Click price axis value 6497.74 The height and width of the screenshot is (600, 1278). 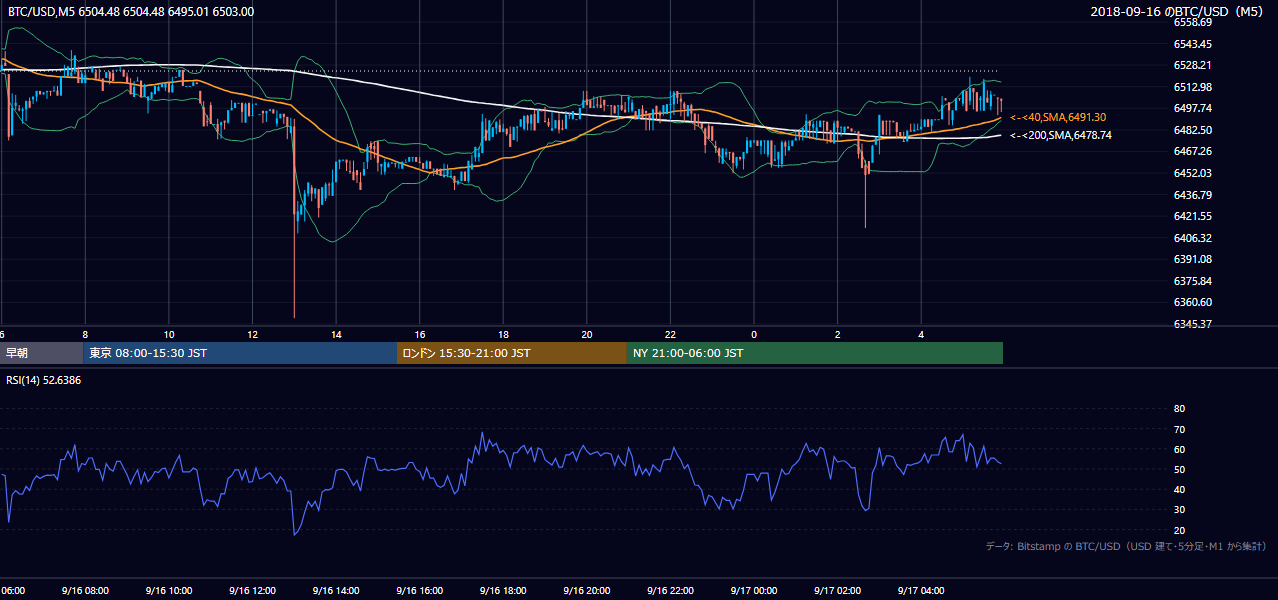pos(1193,108)
